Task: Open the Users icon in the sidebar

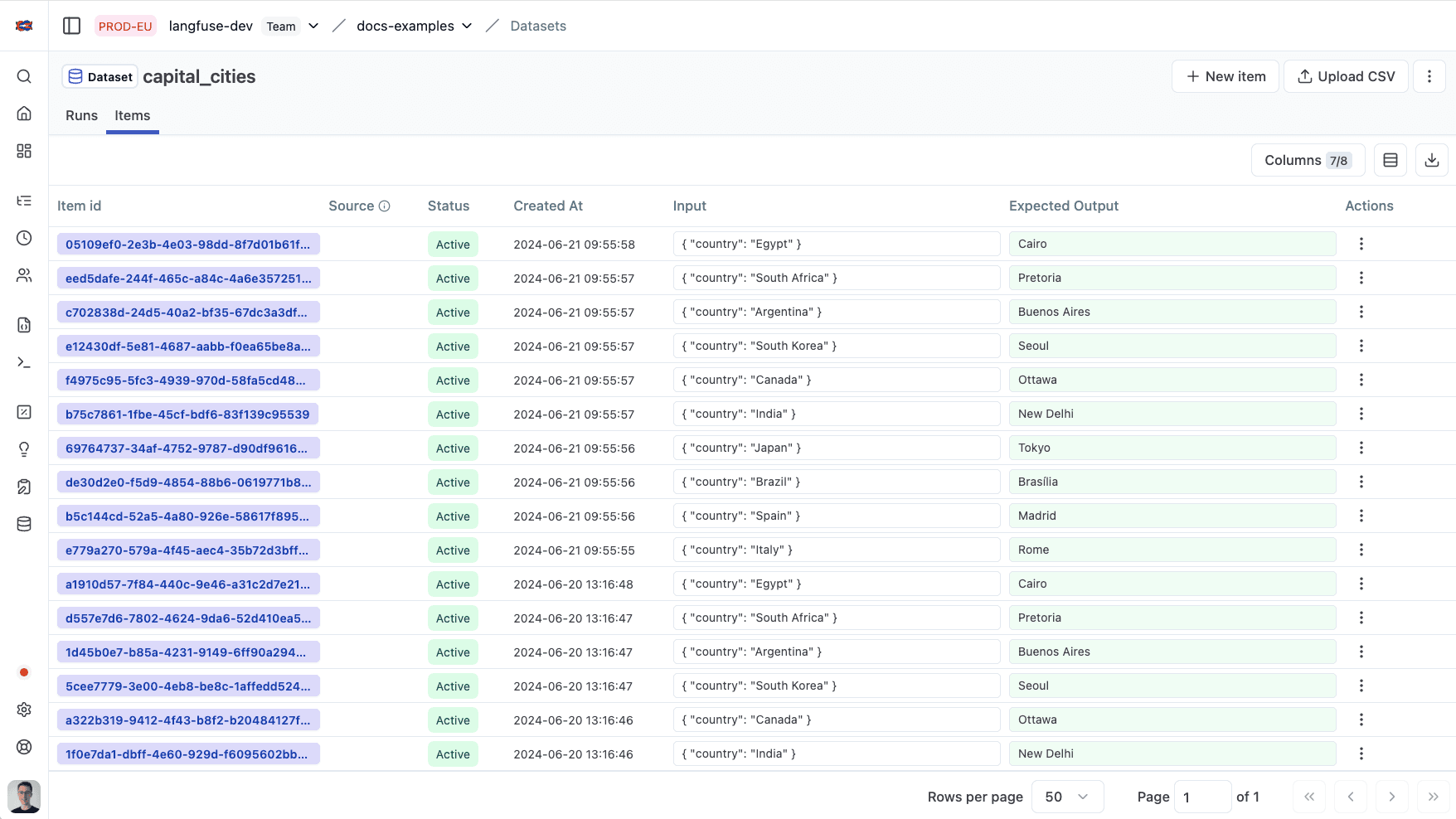Action: 23,275
